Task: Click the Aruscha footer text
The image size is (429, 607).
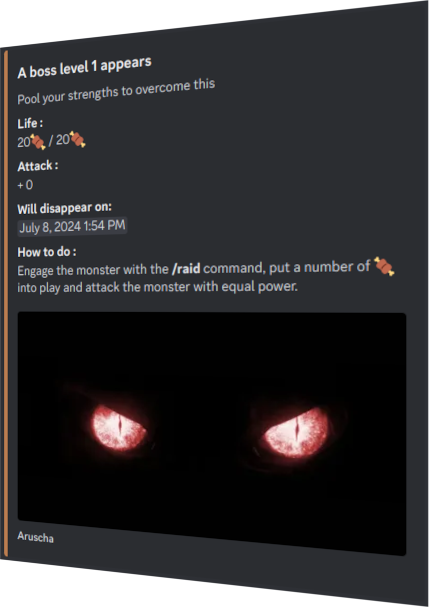Action: (x=35, y=537)
